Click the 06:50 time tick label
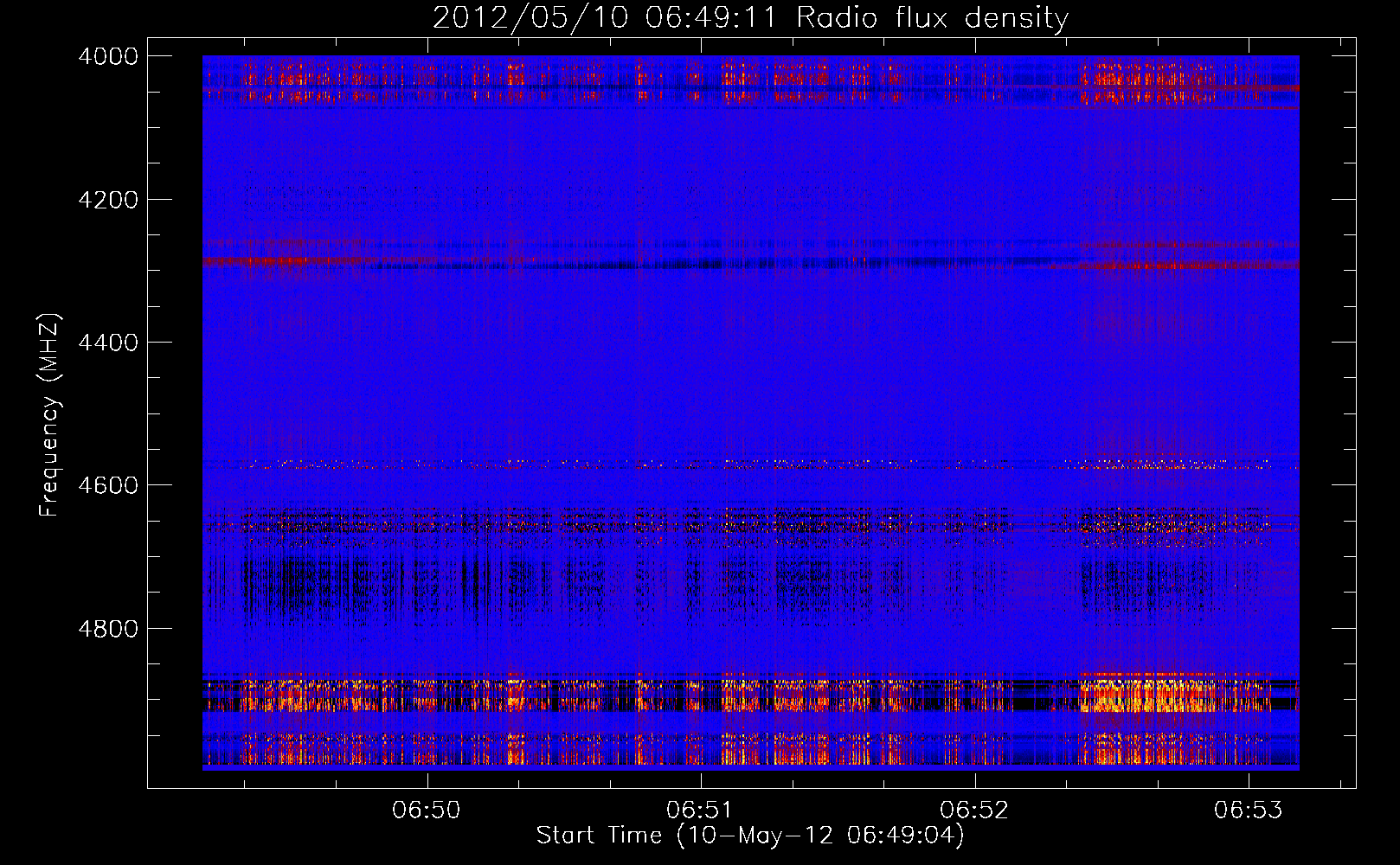This screenshot has width=1400, height=865. (427, 811)
